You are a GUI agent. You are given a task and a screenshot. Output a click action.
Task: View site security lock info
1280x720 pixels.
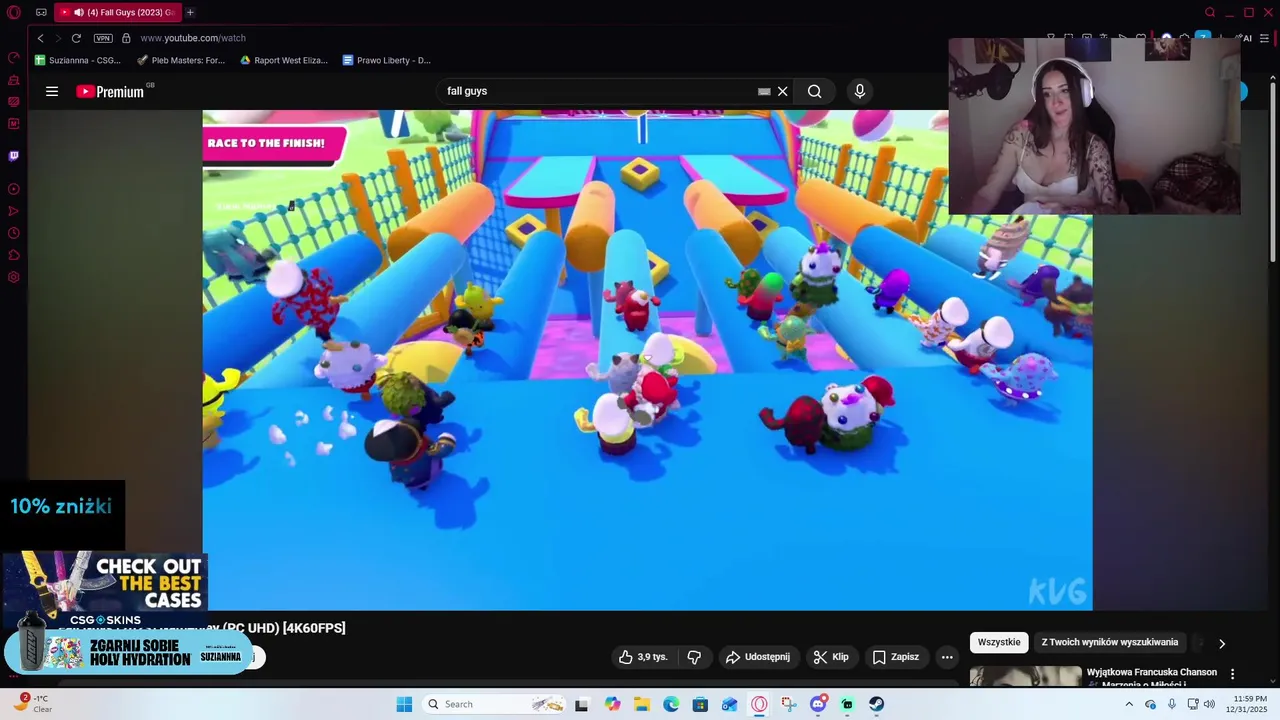point(126,38)
